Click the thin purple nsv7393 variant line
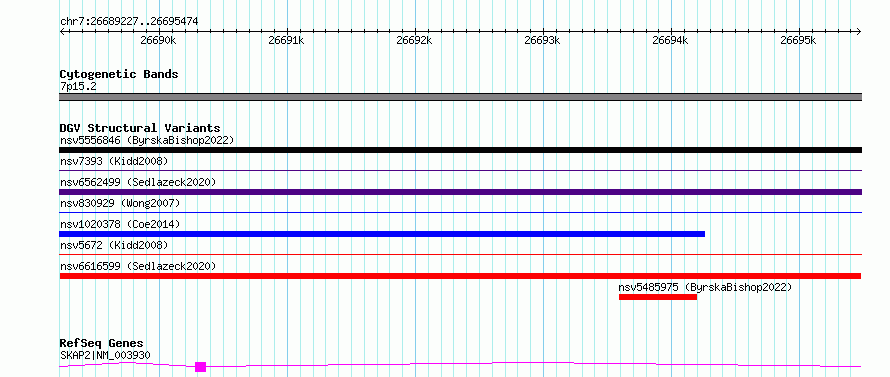Viewport: 890px width, 377px height. pyautogui.click(x=460, y=170)
